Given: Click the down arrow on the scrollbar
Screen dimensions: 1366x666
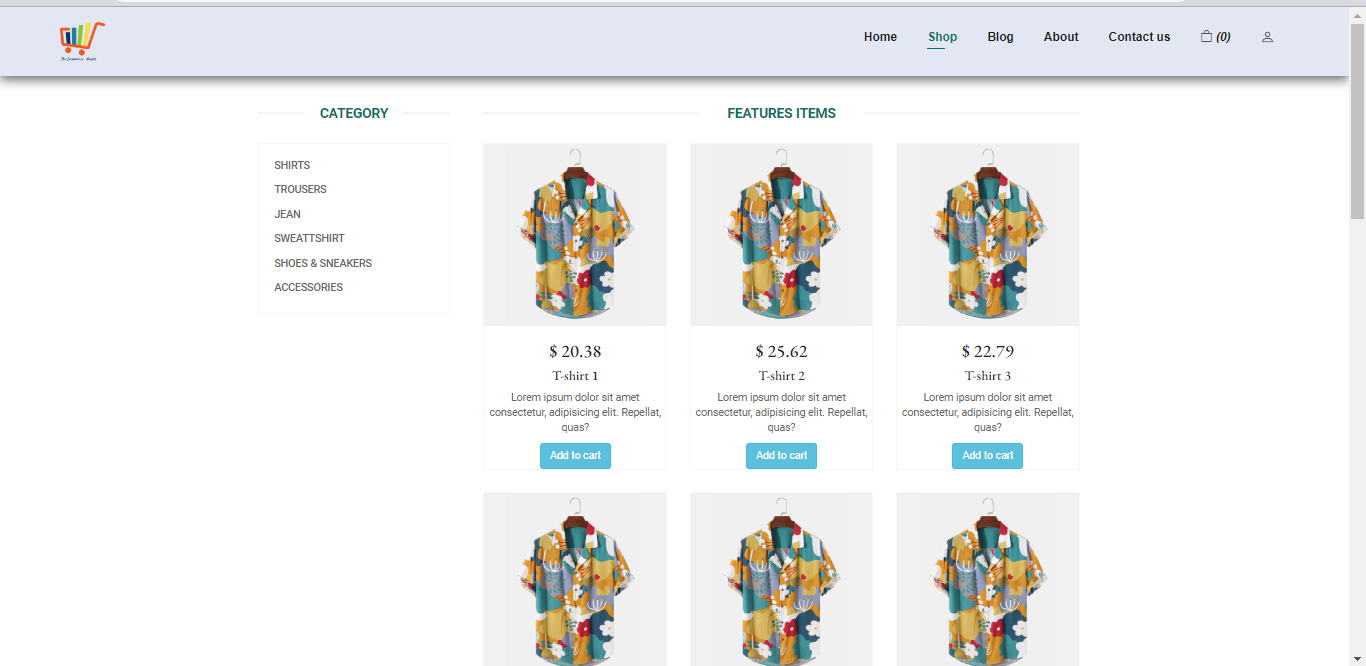Looking at the screenshot, I should [x=1358, y=659].
